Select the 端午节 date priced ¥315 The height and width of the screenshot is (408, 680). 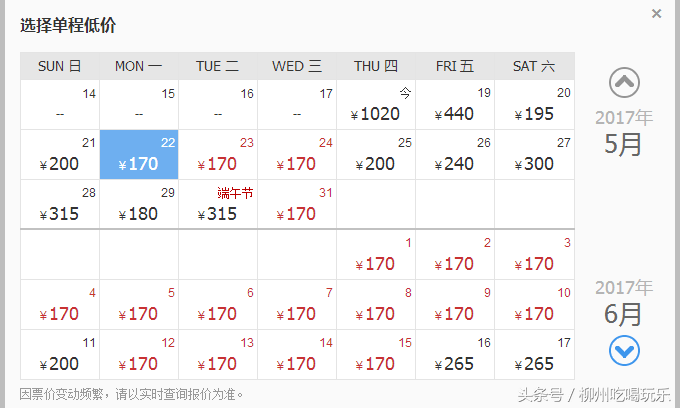click(218, 204)
